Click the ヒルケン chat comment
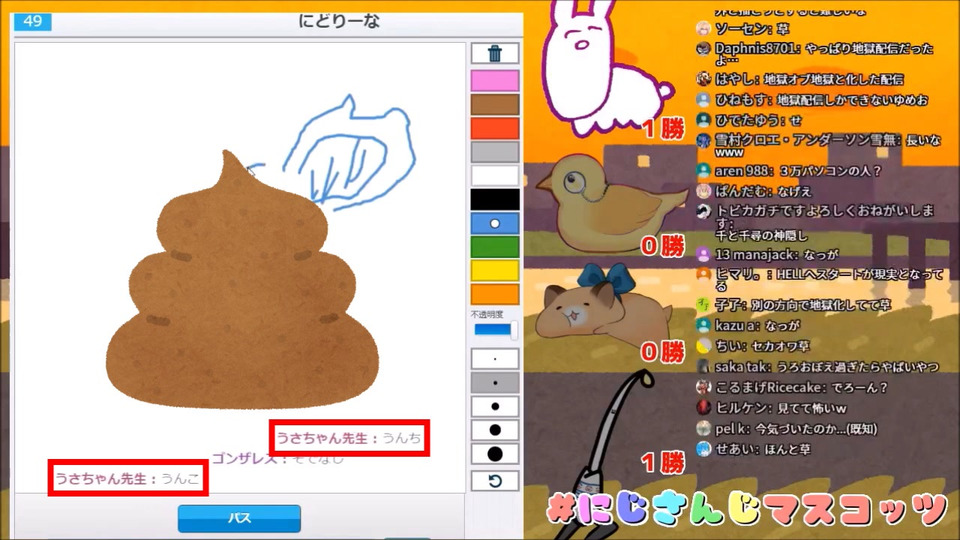 [771, 408]
